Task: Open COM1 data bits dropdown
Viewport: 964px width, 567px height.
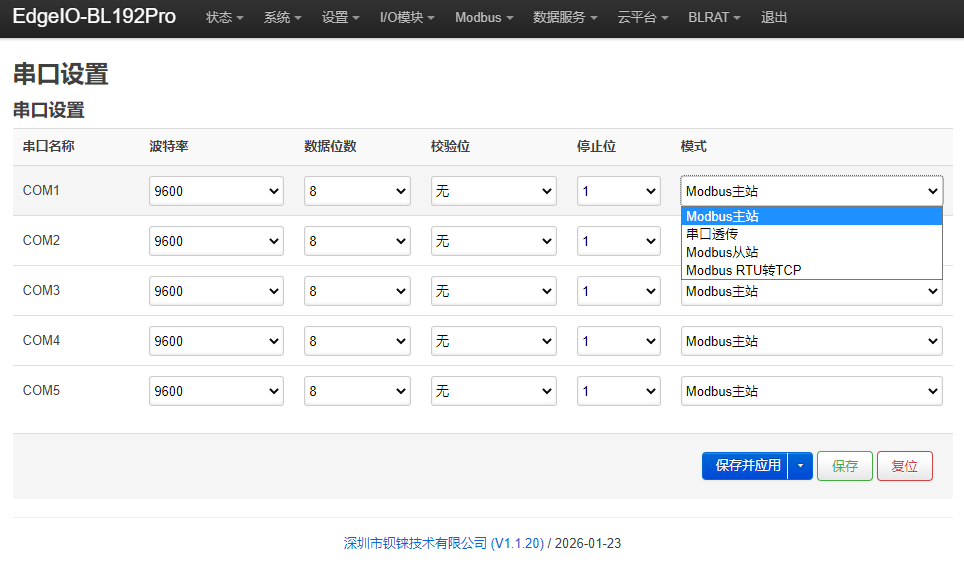Action: click(x=357, y=191)
